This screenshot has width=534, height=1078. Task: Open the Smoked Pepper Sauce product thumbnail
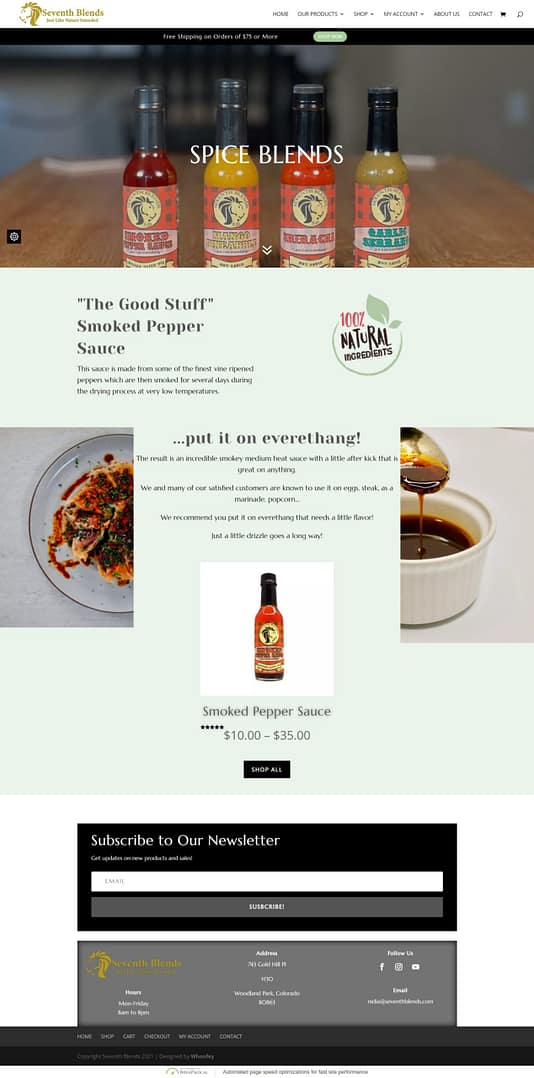pos(267,629)
